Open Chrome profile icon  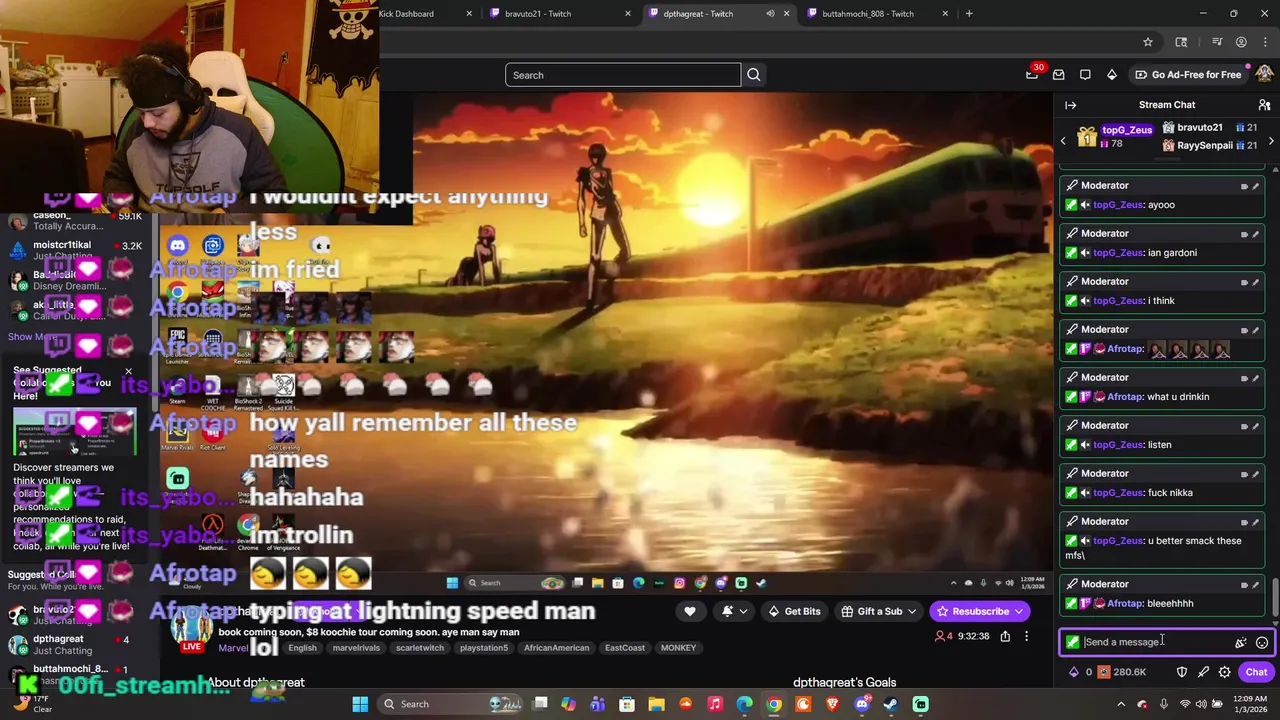point(1241,42)
